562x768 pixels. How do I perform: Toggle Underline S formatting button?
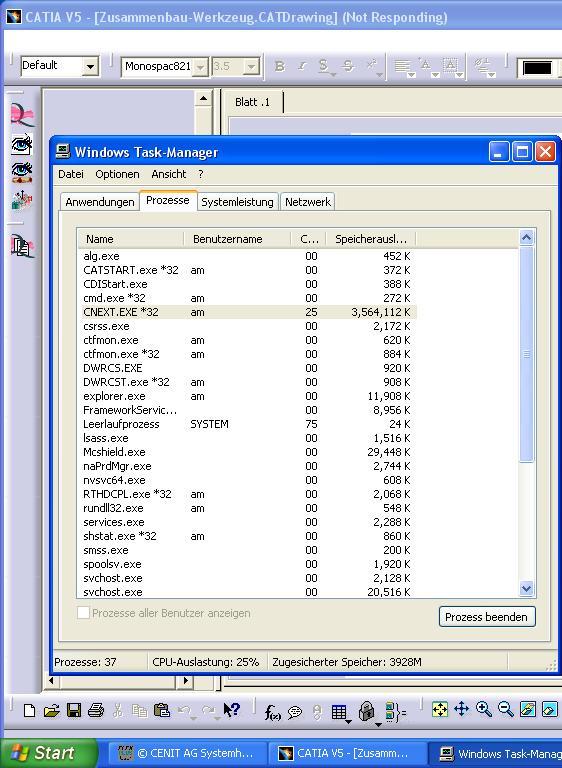[323, 66]
